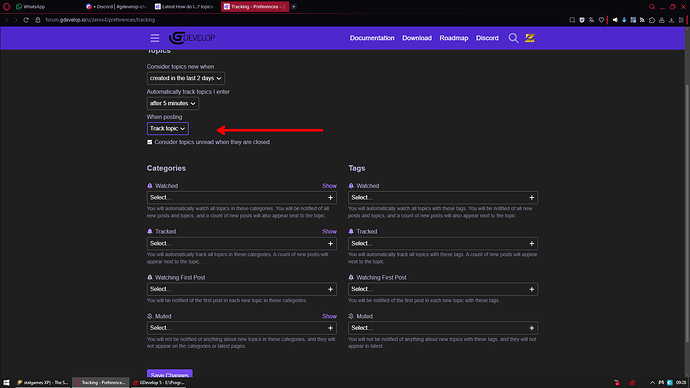Viewport: 690px width, 388px height.
Task: Click the speaker extension icon
Action: point(615,20)
